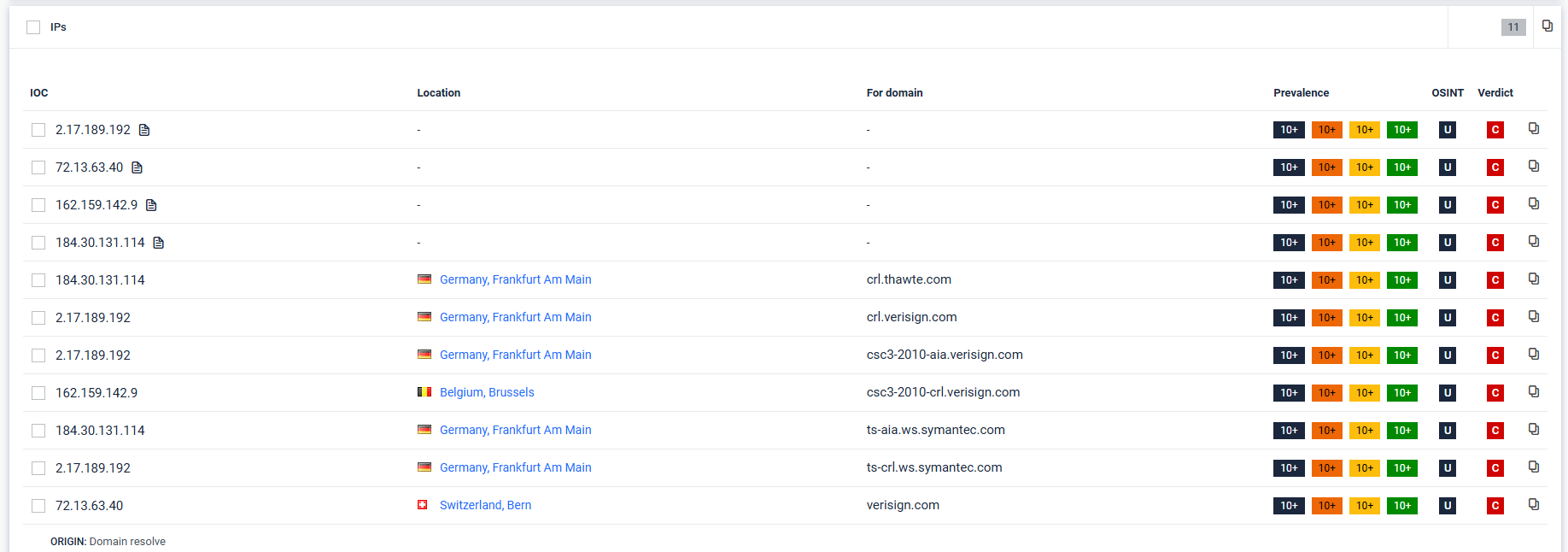Screen dimensions: 1568x552
Task: Click document icon next to 162.159.142.9
Action: [151, 205]
